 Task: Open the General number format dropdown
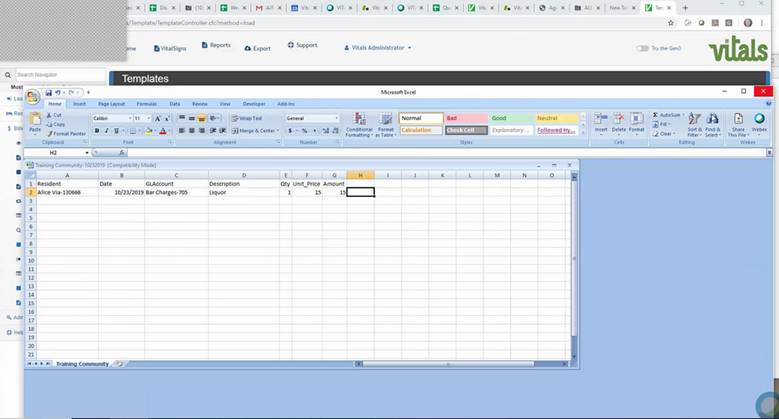337,118
